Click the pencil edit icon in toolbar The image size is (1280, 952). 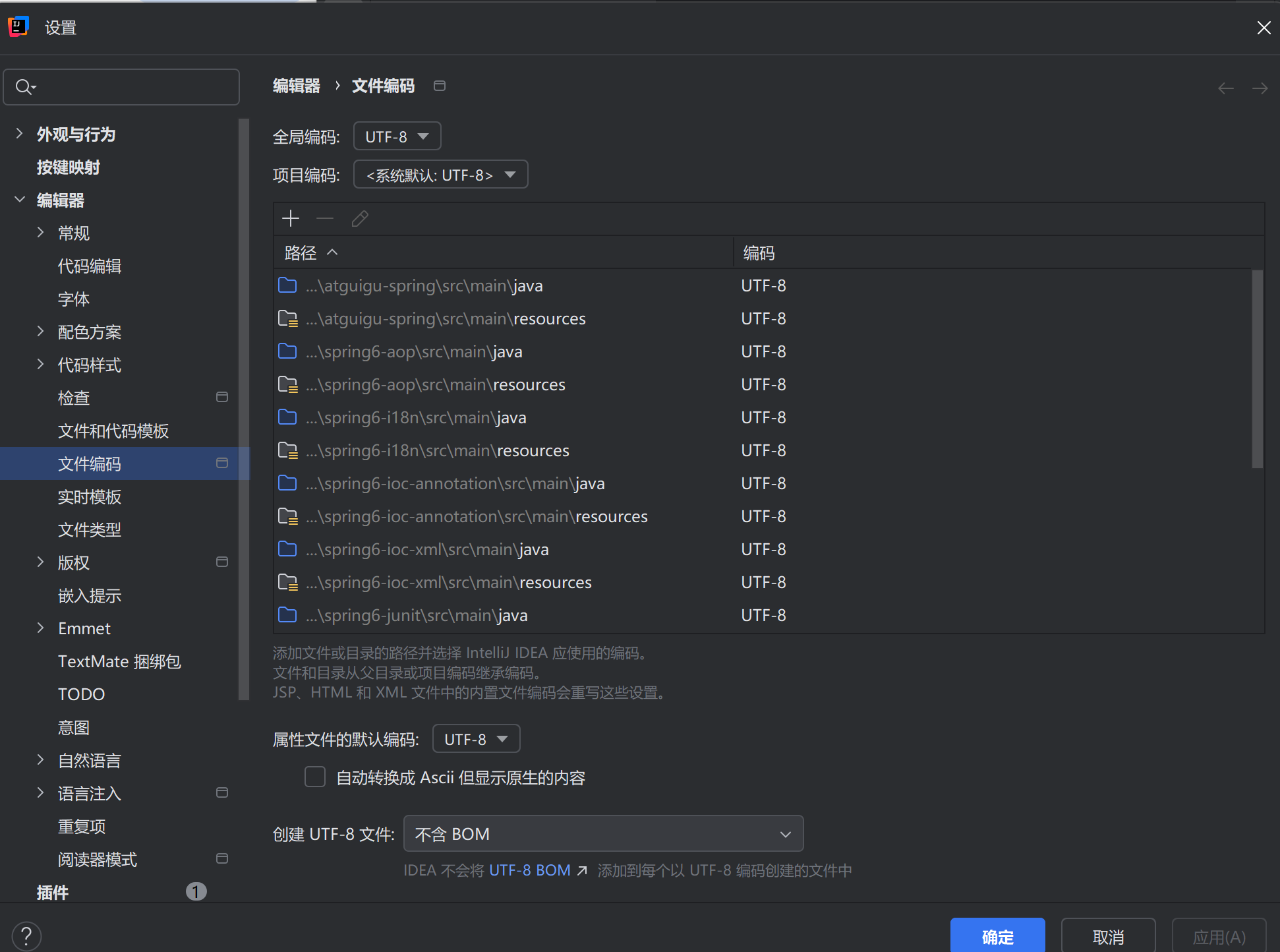pos(360,218)
